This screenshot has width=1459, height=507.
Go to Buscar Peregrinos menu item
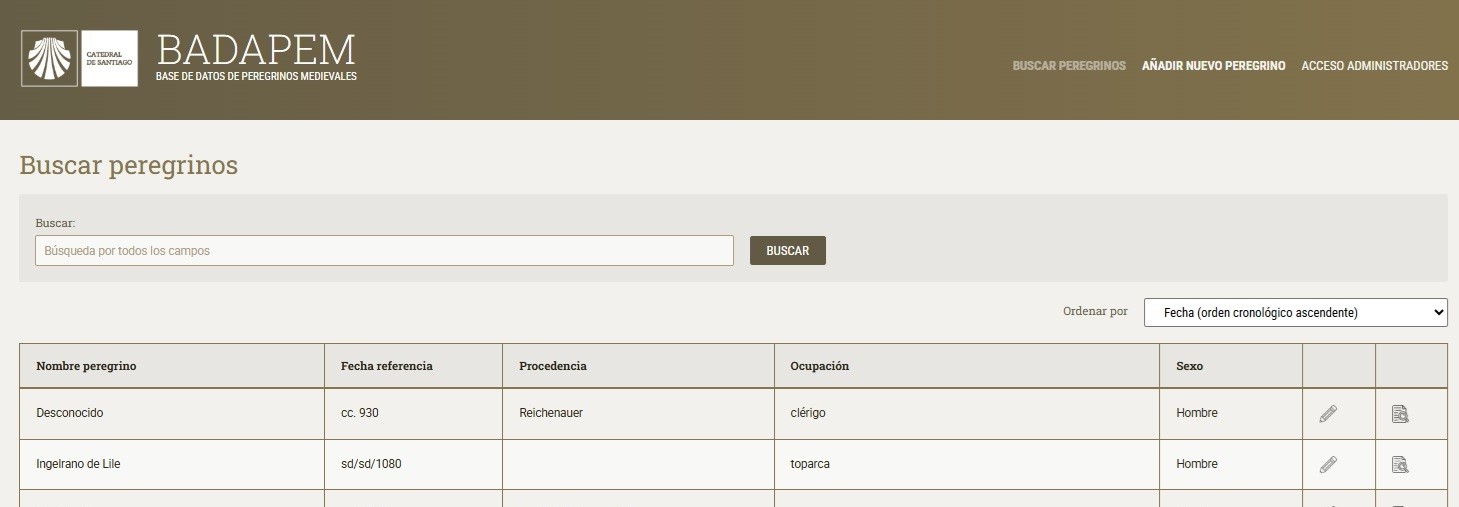pyautogui.click(x=1069, y=66)
